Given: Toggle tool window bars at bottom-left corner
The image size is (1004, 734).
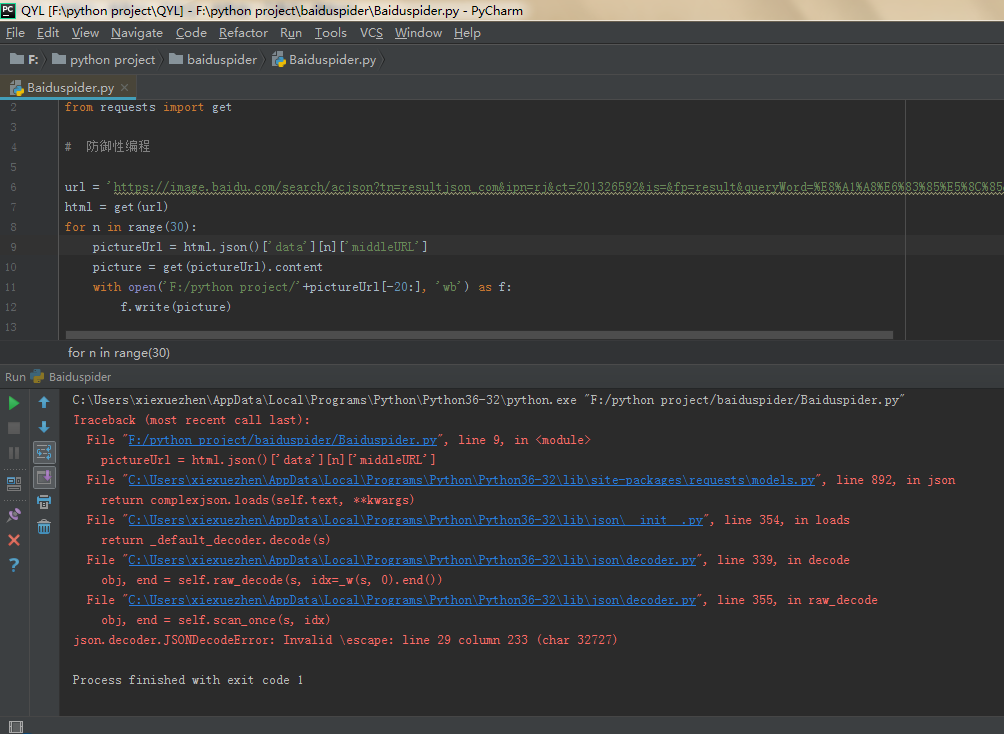Looking at the screenshot, I should click(x=14, y=726).
